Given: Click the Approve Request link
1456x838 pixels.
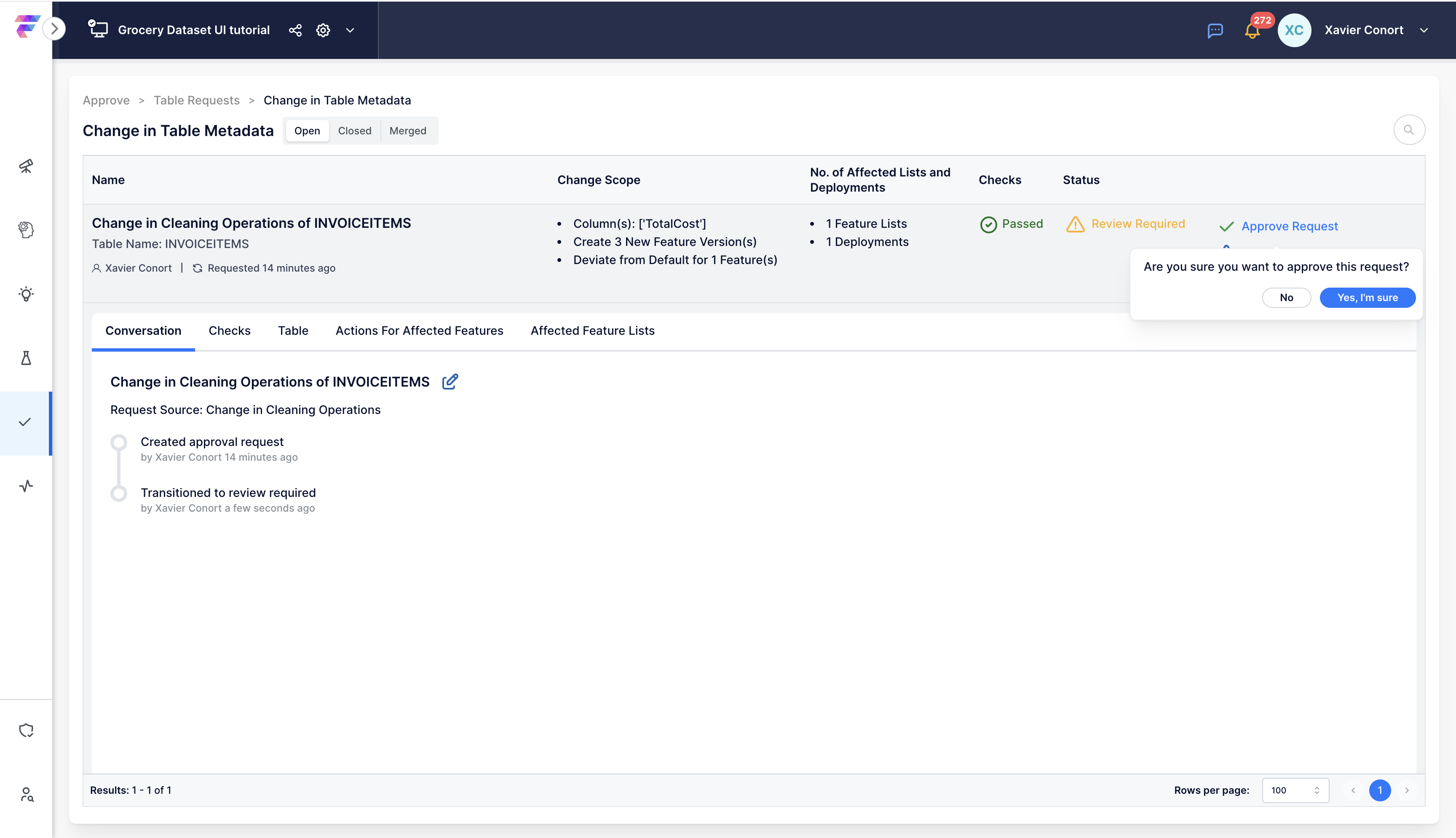Looking at the screenshot, I should 1289,226.
